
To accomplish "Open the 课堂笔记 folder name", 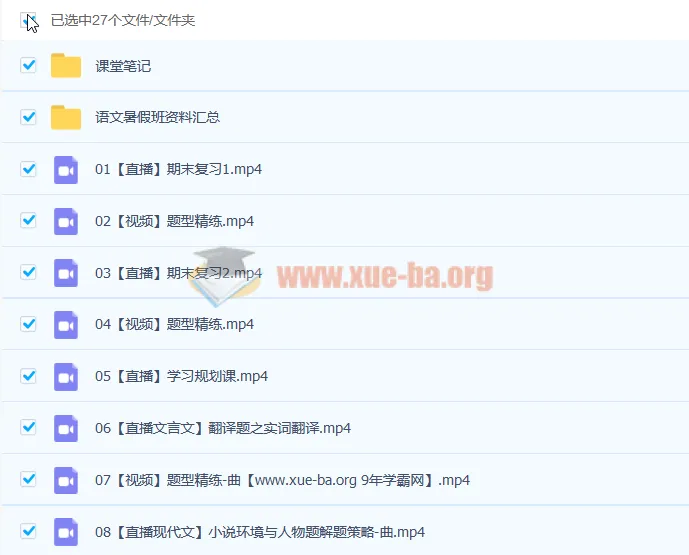I will [x=122, y=66].
